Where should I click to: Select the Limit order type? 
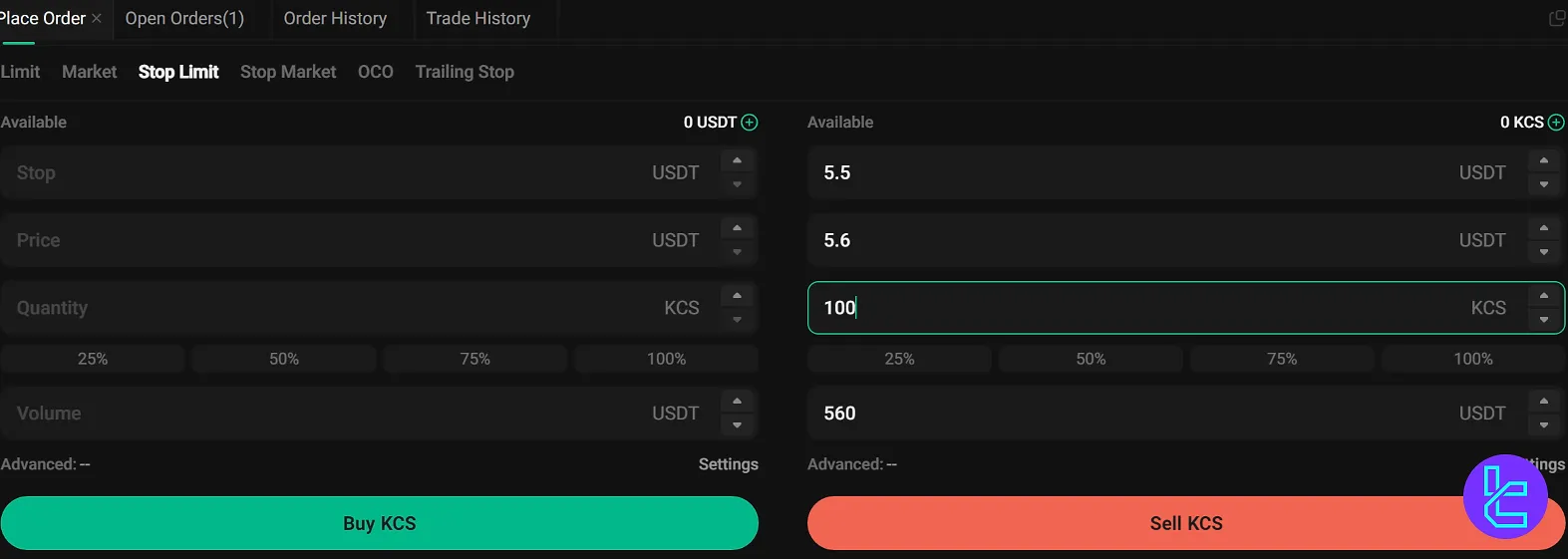pyautogui.click(x=20, y=72)
